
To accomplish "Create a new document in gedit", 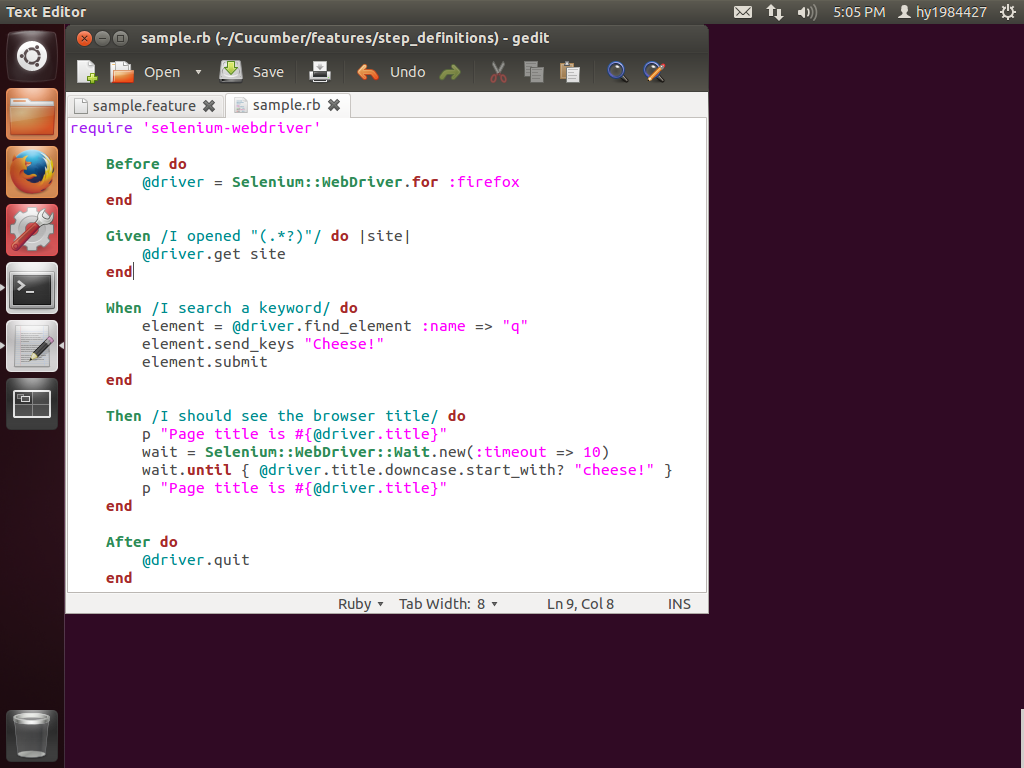I will [x=87, y=72].
